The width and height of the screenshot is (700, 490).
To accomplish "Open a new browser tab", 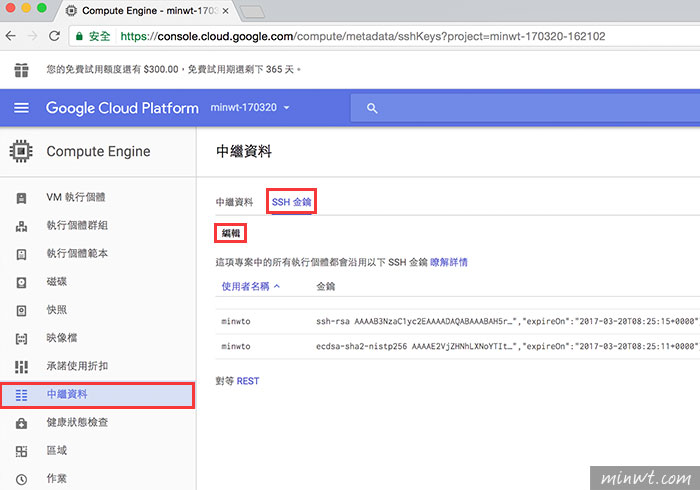I will click(x=253, y=12).
